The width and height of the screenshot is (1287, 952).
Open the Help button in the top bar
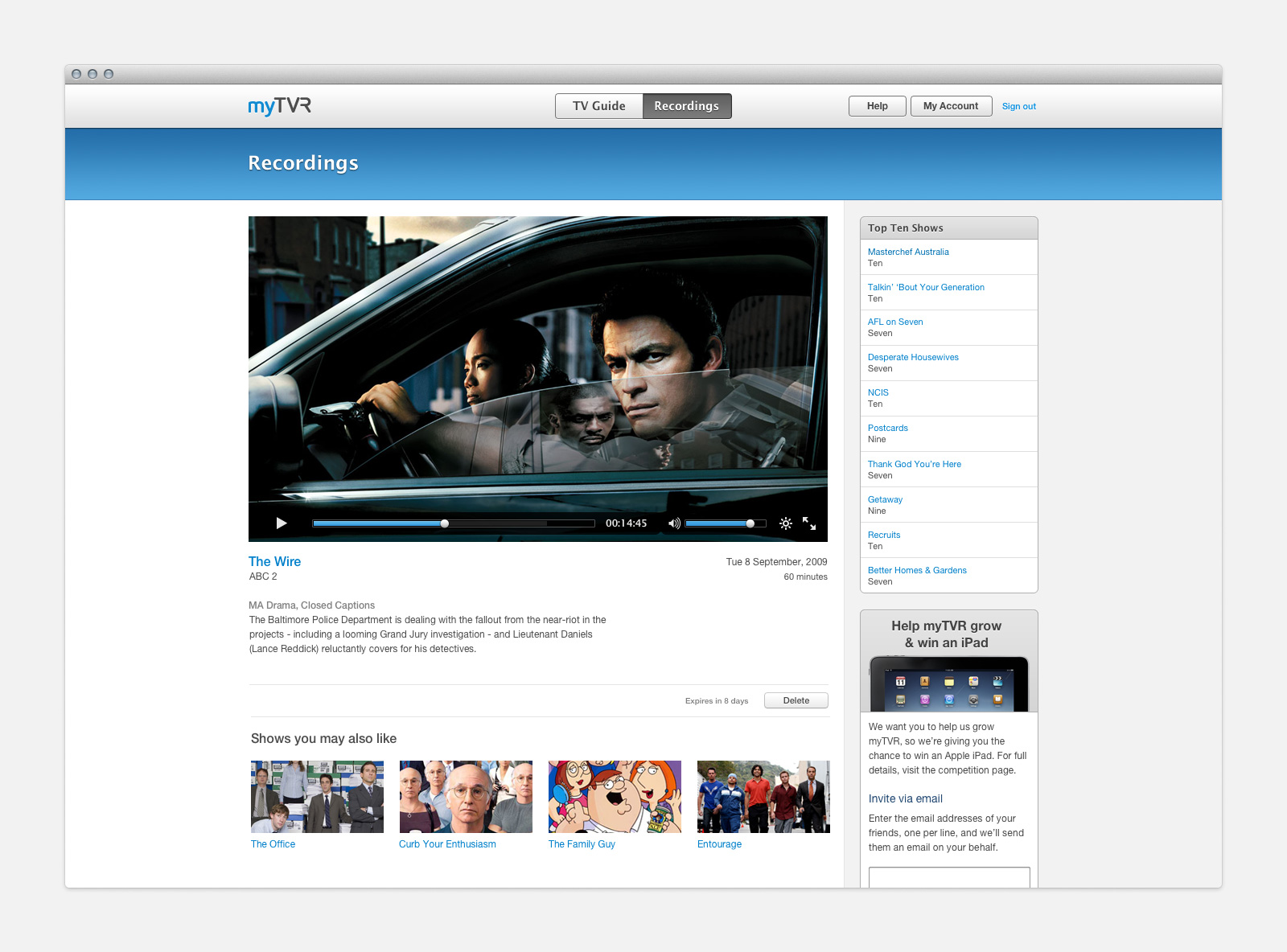[x=877, y=105]
